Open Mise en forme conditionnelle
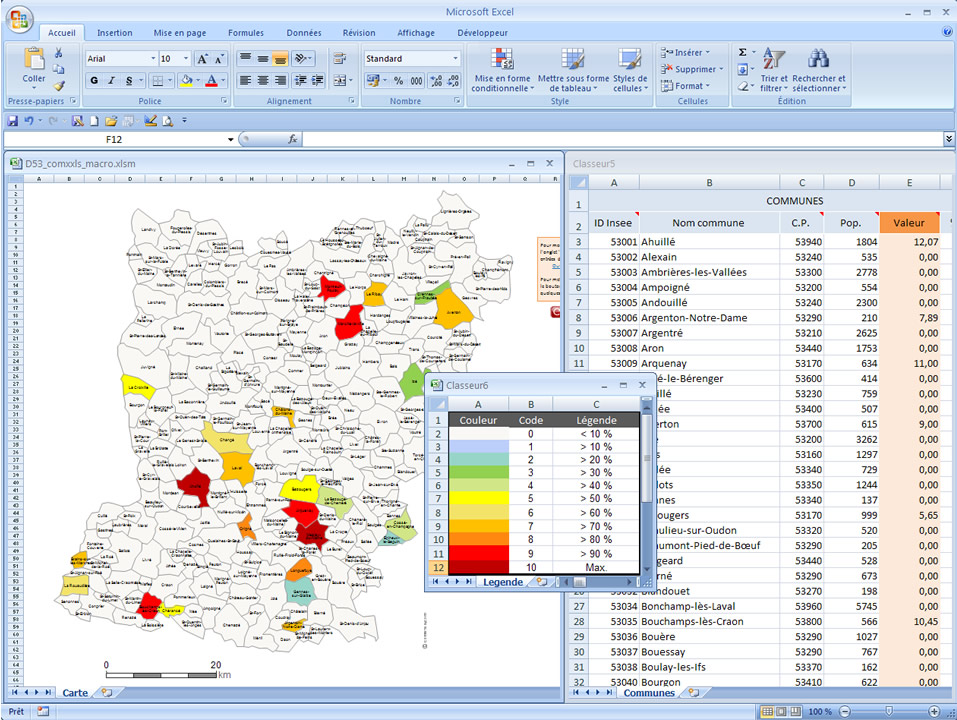 (502, 70)
